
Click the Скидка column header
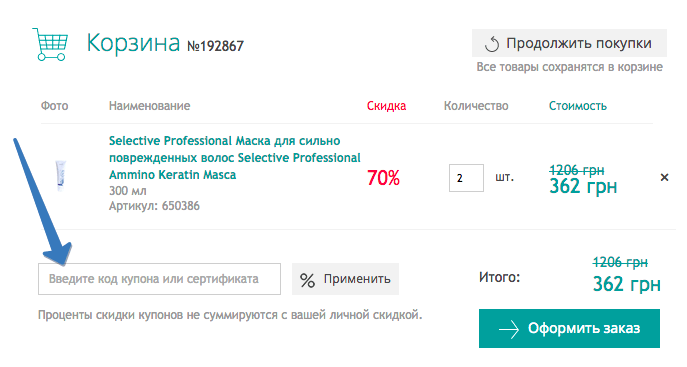386,106
